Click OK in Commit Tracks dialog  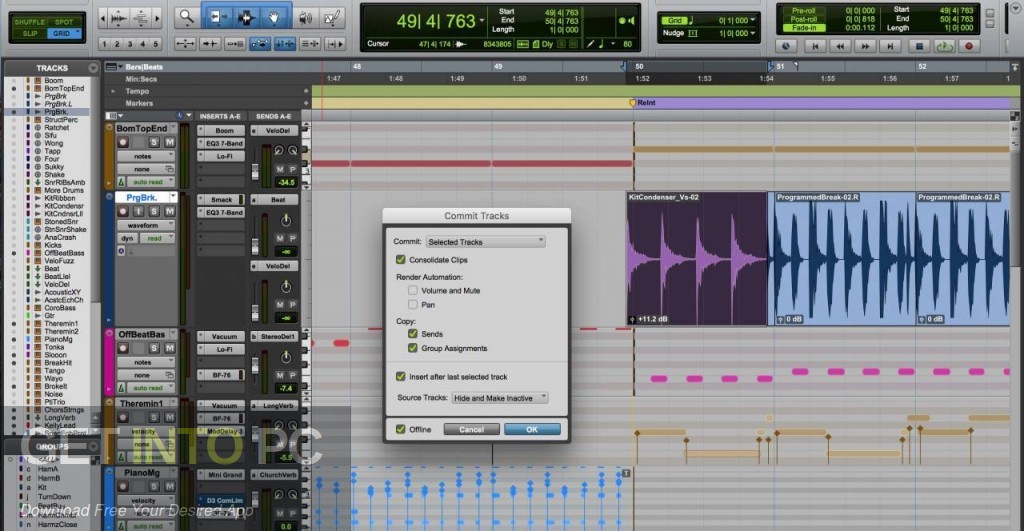point(532,429)
